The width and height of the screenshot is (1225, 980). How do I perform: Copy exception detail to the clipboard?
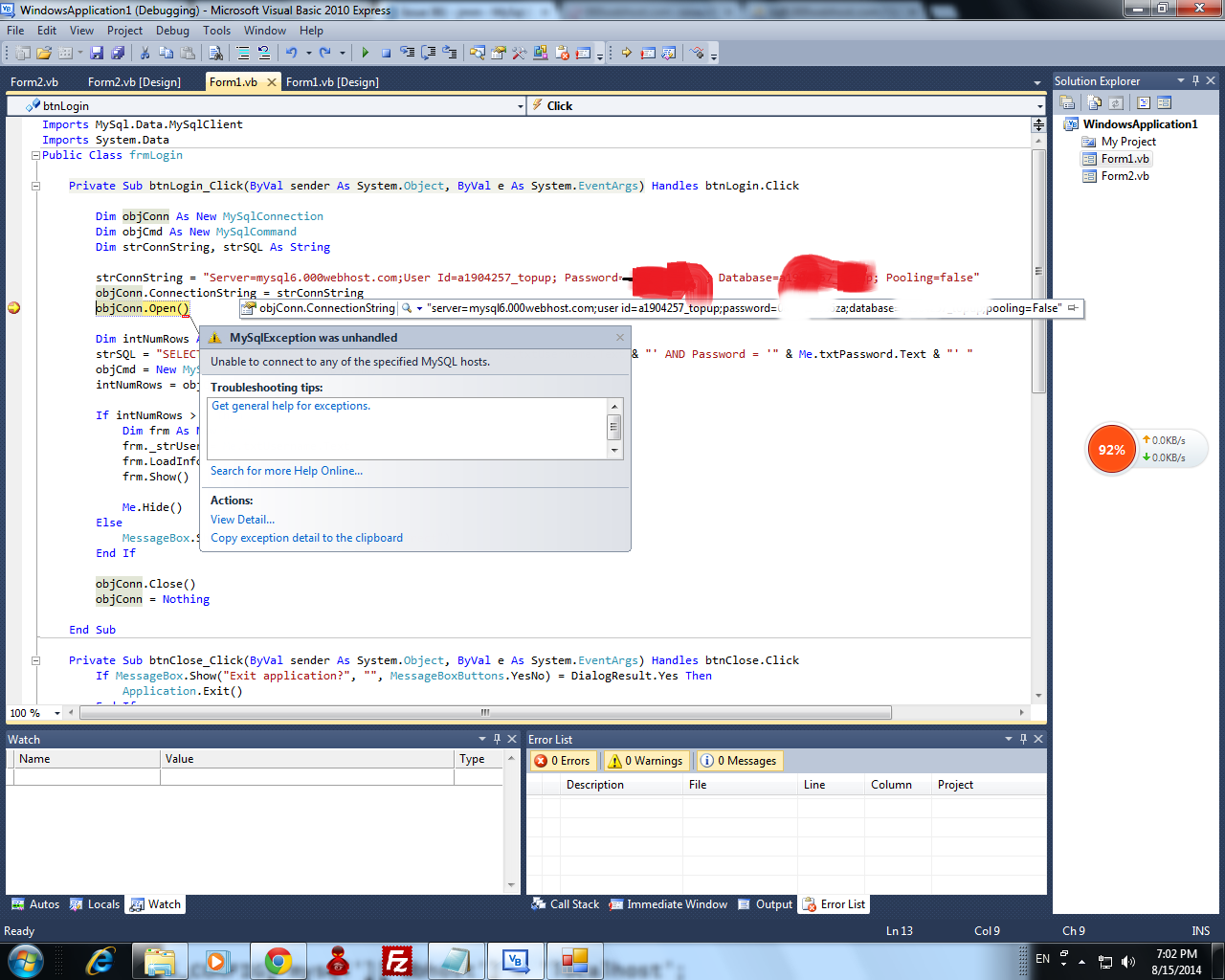(306, 538)
